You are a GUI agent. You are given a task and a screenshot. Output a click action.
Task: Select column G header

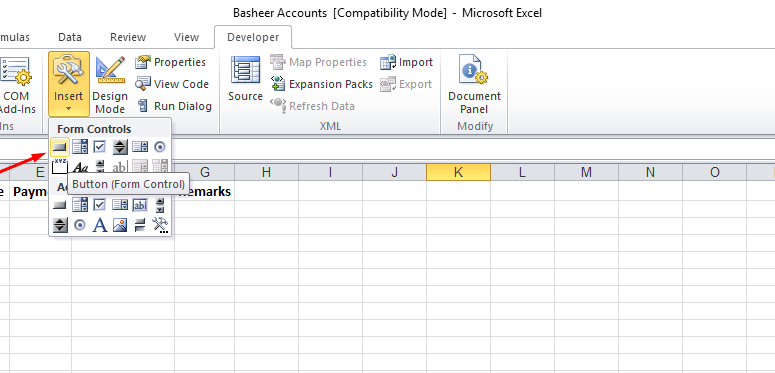click(205, 172)
